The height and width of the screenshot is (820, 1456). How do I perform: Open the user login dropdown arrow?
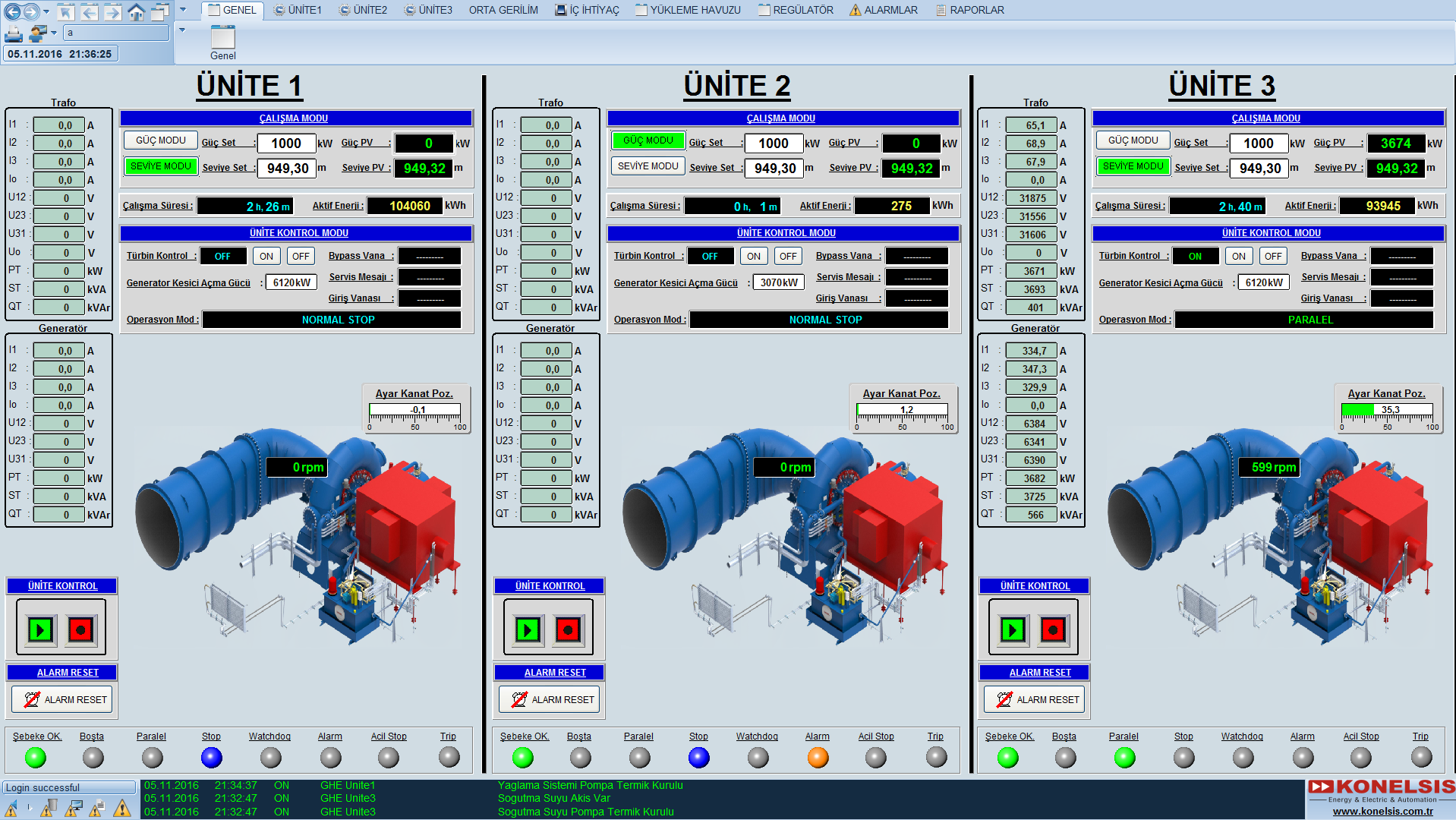pos(54,33)
